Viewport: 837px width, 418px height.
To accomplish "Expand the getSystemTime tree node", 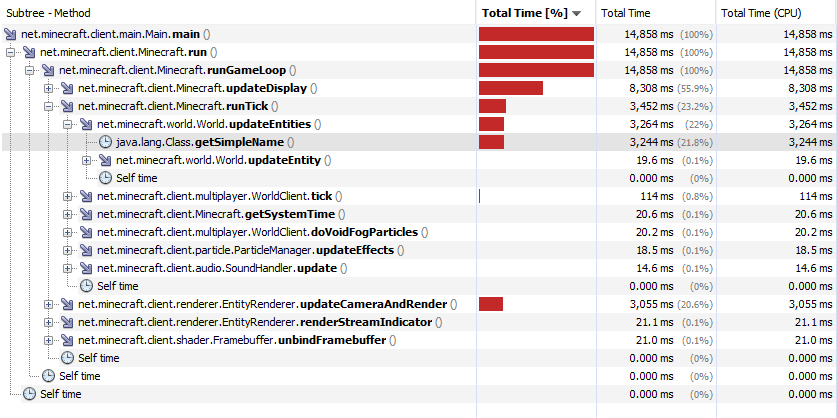I will pyautogui.click(x=67, y=214).
